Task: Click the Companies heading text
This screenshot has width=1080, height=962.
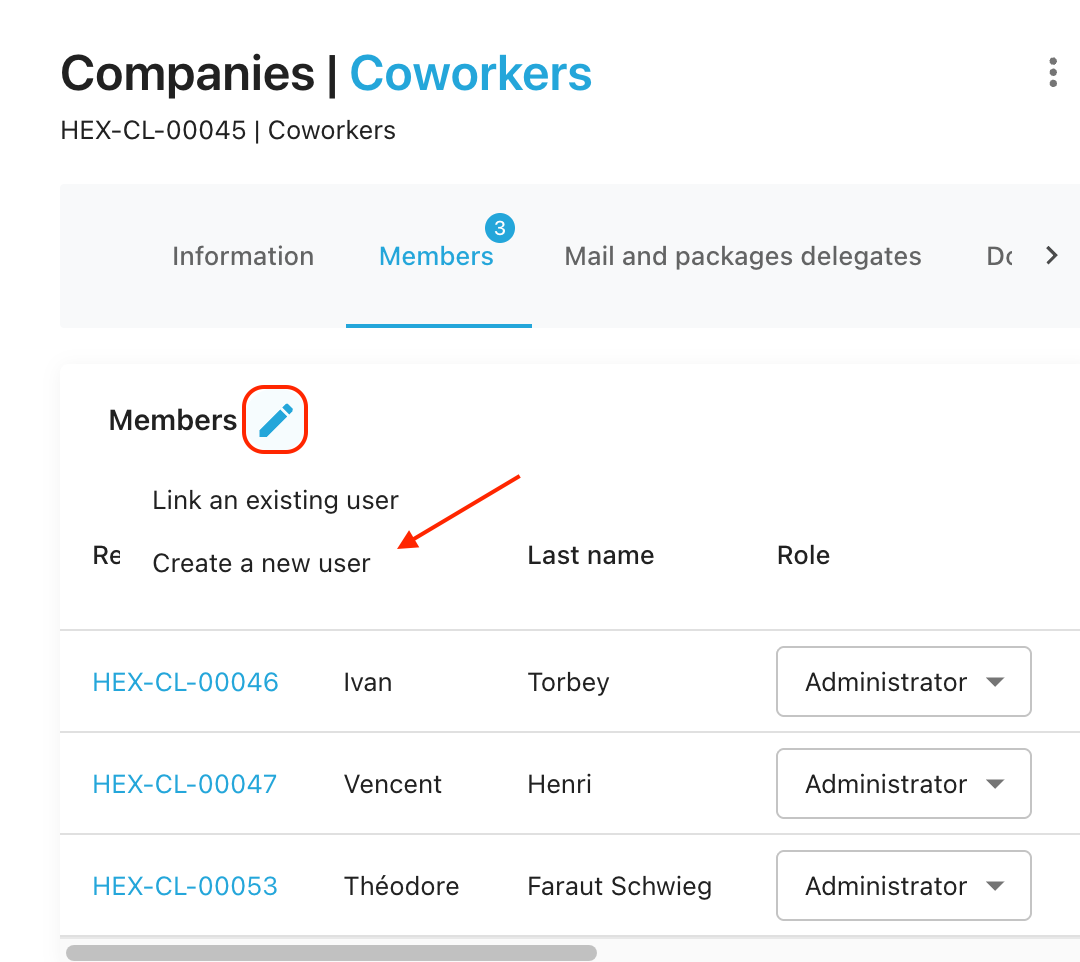Action: coord(188,73)
